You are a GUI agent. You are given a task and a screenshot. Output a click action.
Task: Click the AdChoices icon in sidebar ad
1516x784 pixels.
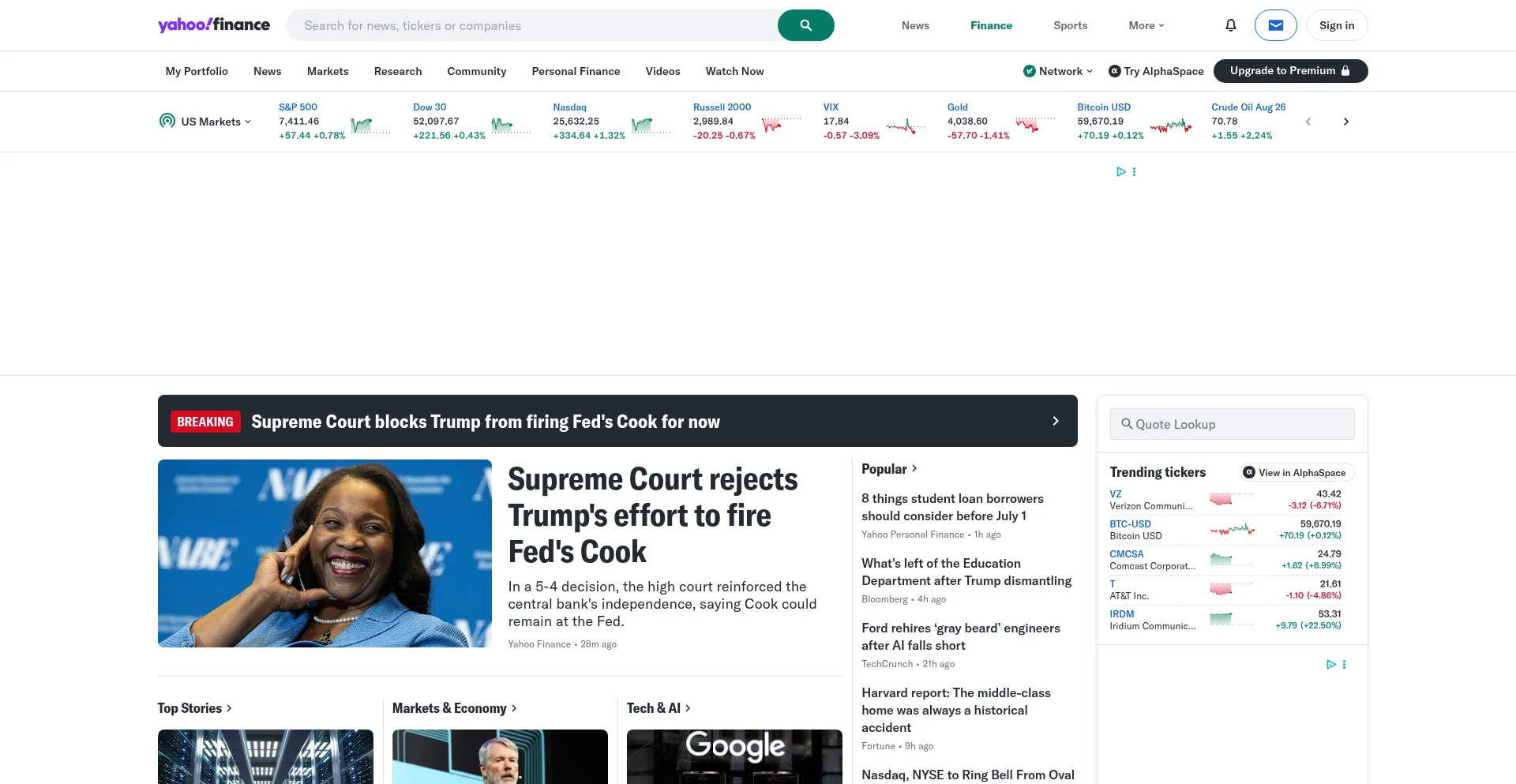[1330, 664]
